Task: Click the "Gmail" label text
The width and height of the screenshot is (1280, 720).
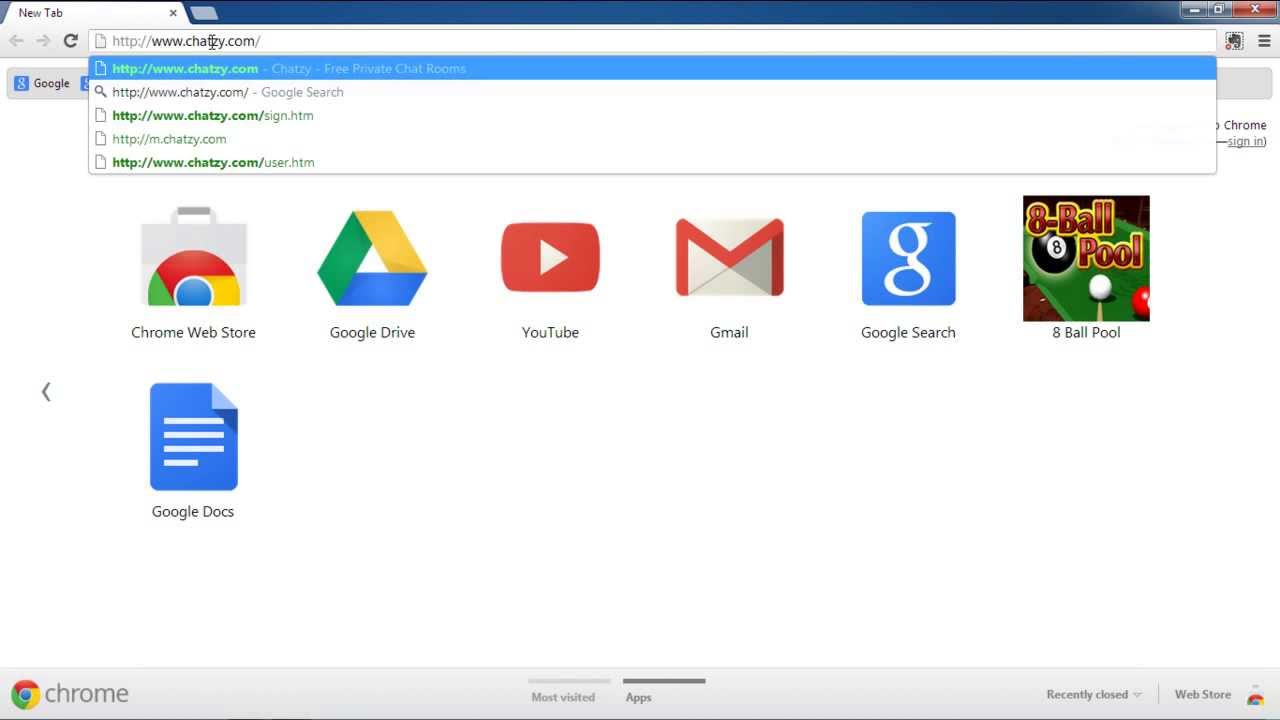Action: pos(729,332)
